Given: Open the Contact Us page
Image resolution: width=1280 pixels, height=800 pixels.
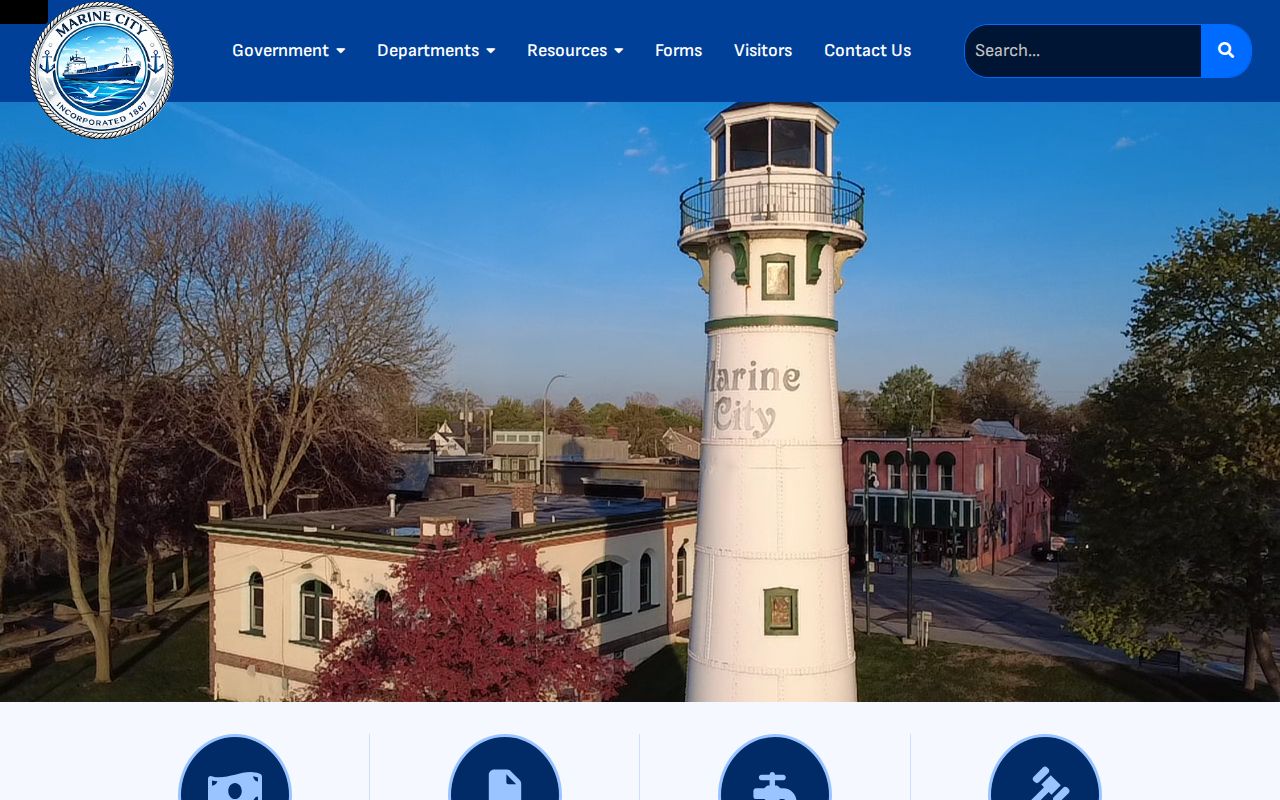Looking at the screenshot, I should tap(868, 50).
